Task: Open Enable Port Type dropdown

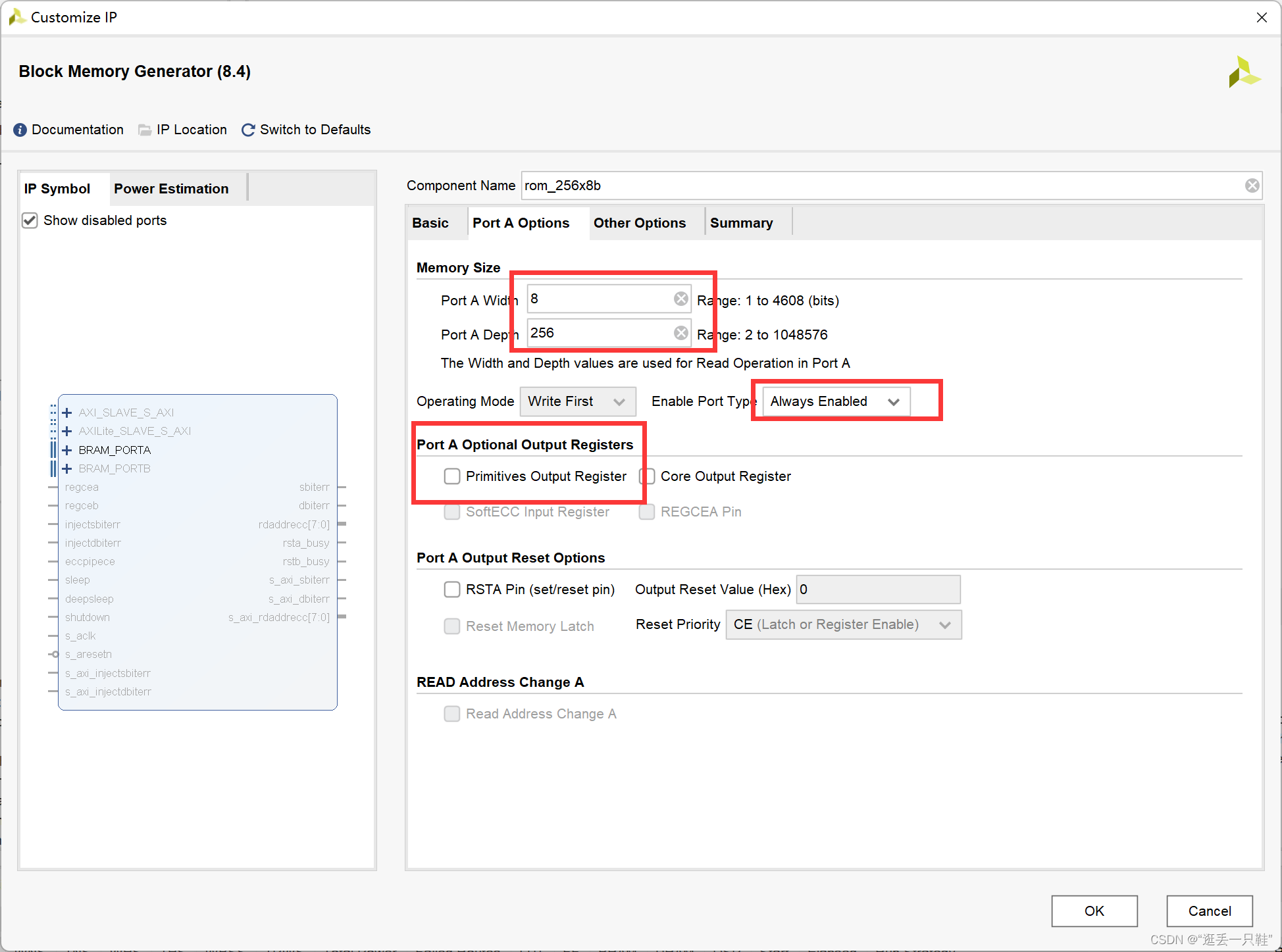Action: tap(835, 401)
